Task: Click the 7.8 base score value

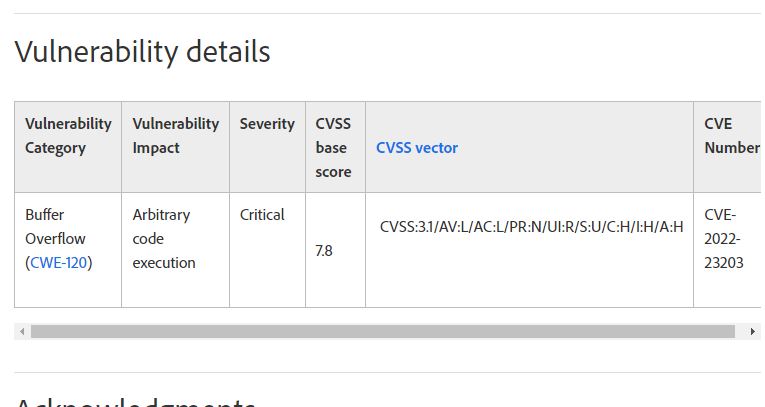Action: (x=324, y=251)
